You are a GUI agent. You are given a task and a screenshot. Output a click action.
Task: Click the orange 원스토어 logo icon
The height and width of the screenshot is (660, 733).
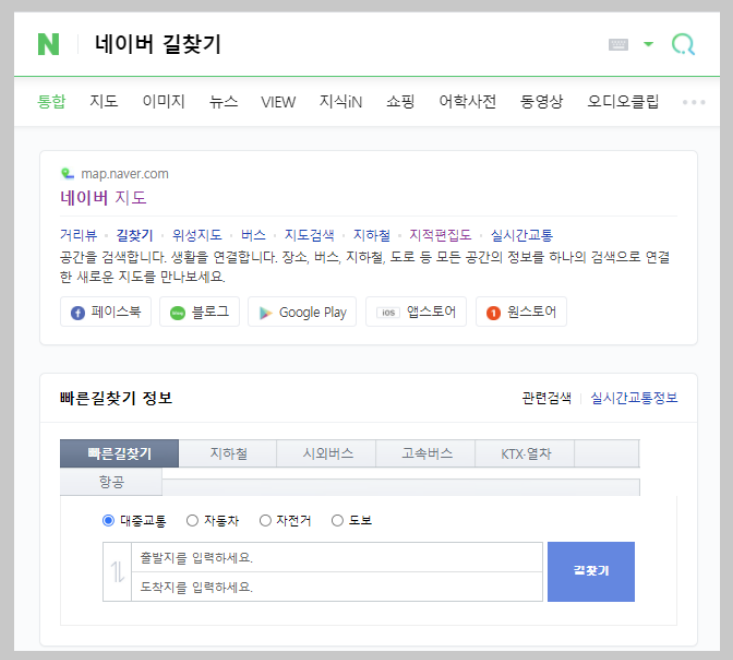pos(493,313)
